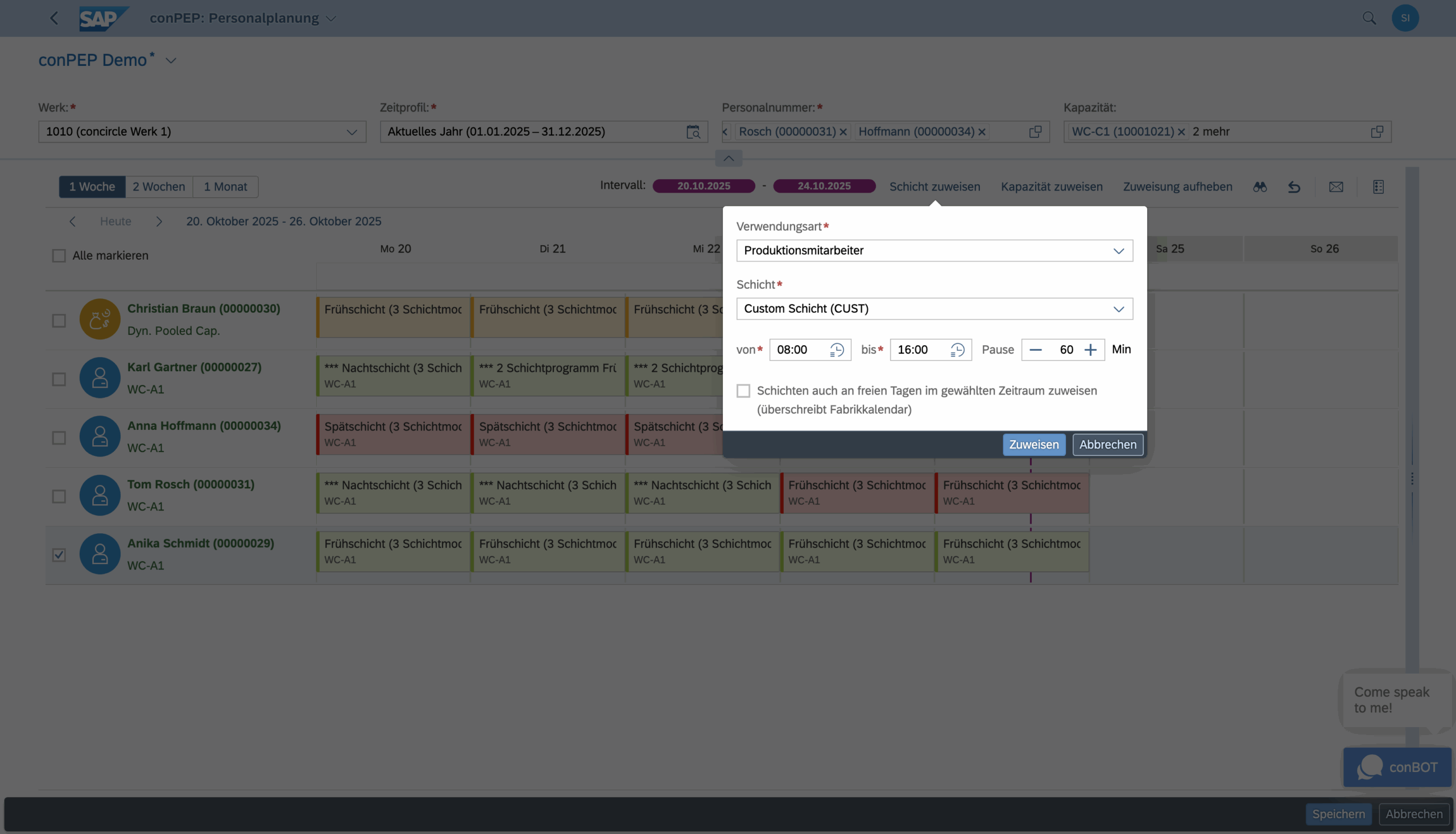
Task: Open the legend list icon in toolbar
Action: [1378, 186]
